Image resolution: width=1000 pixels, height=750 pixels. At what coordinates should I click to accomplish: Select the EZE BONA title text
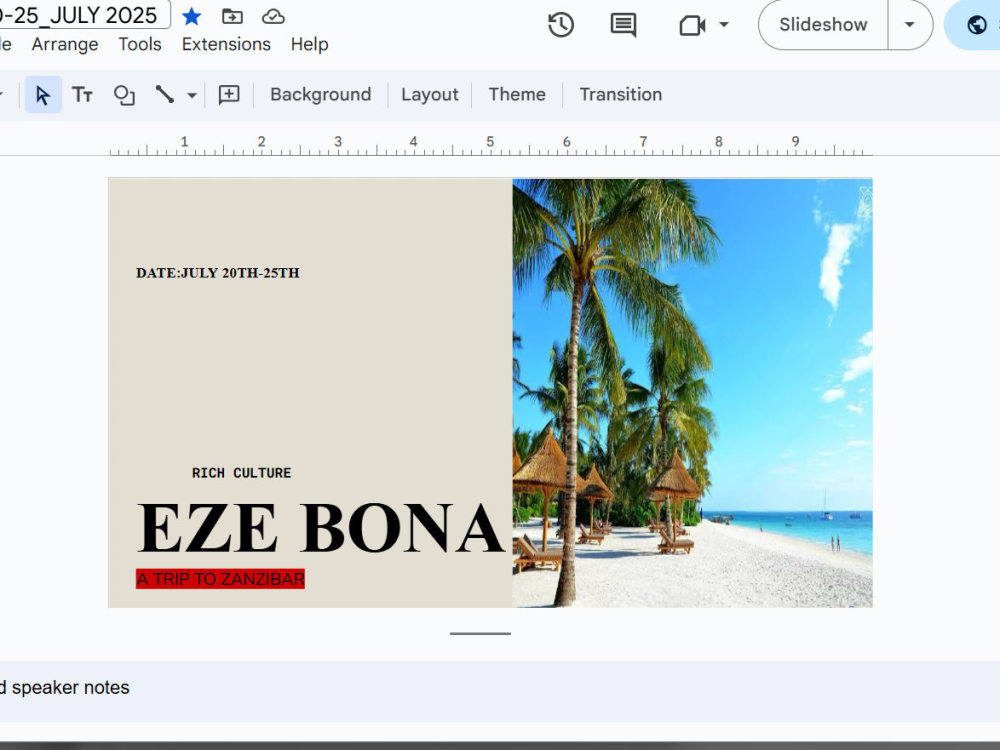(x=321, y=527)
